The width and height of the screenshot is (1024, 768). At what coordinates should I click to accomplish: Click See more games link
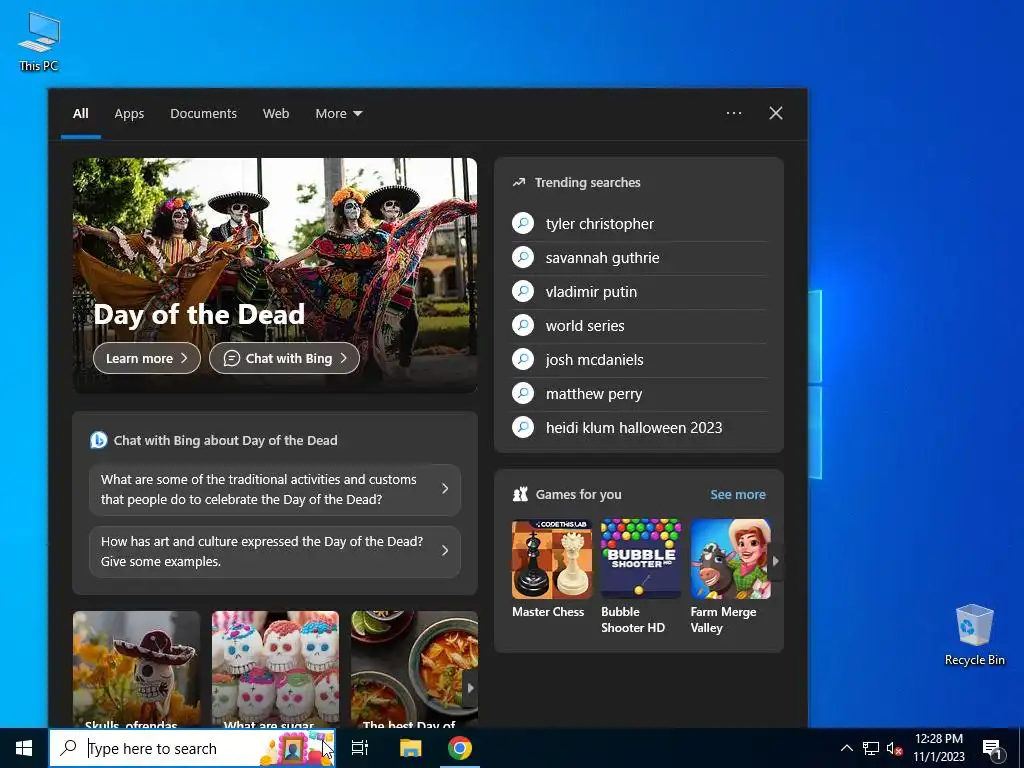(738, 494)
